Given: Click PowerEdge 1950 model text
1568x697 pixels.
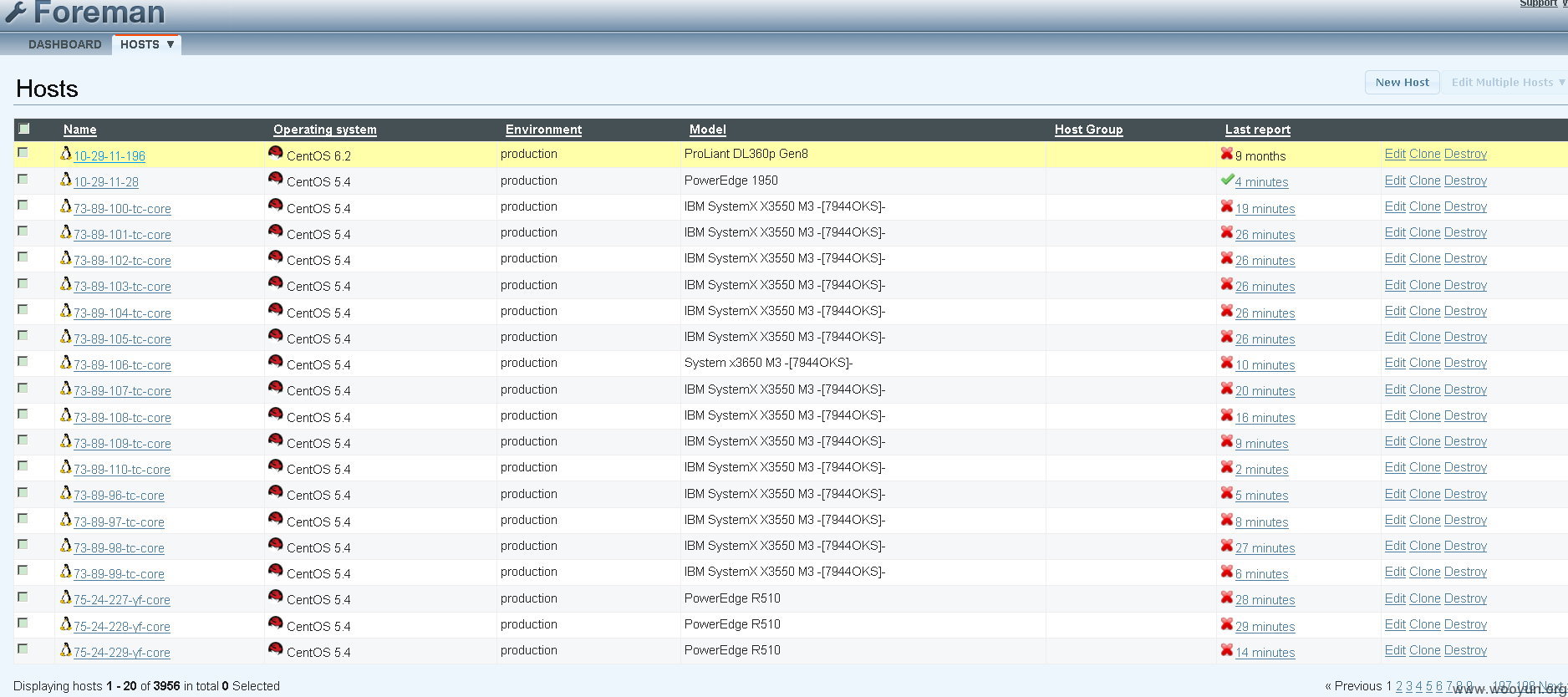Looking at the screenshot, I should [731, 181].
